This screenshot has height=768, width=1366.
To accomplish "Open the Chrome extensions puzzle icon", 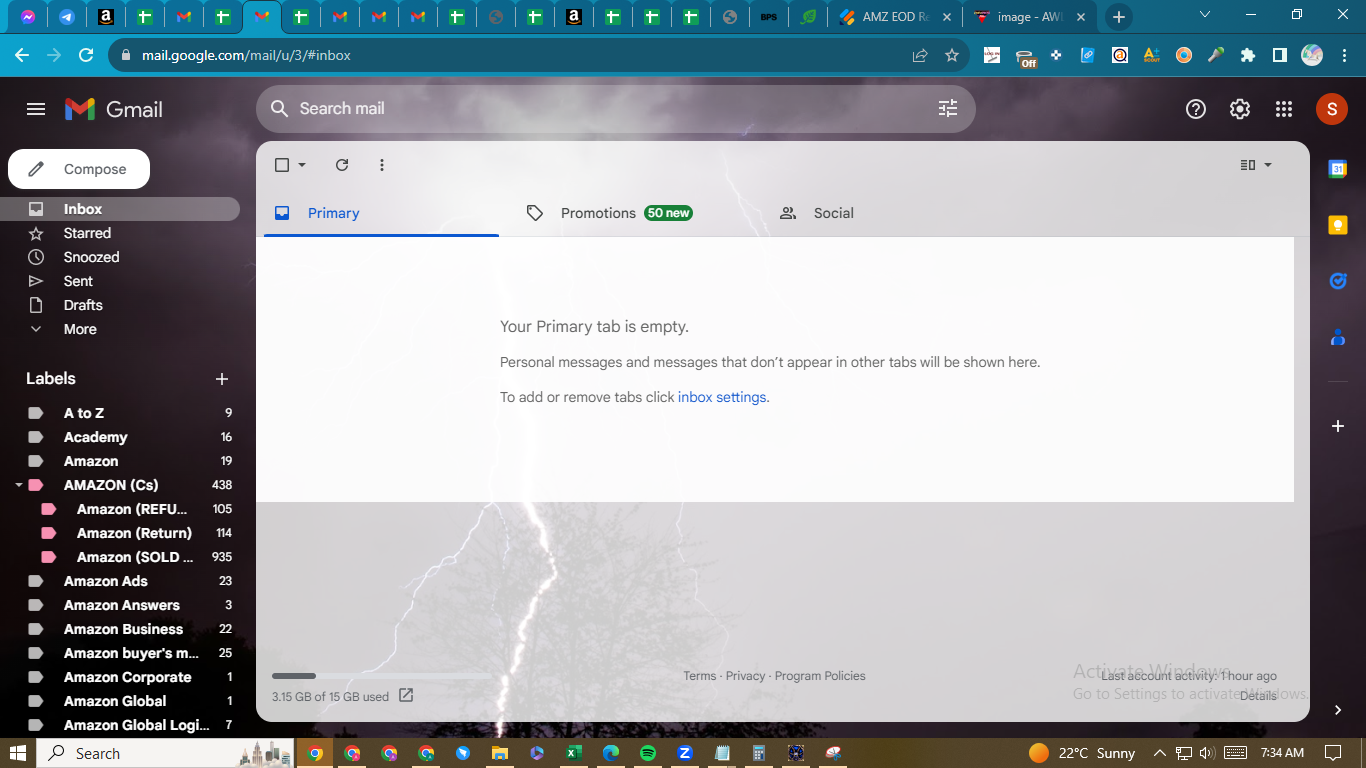I will click(1247, 55).
